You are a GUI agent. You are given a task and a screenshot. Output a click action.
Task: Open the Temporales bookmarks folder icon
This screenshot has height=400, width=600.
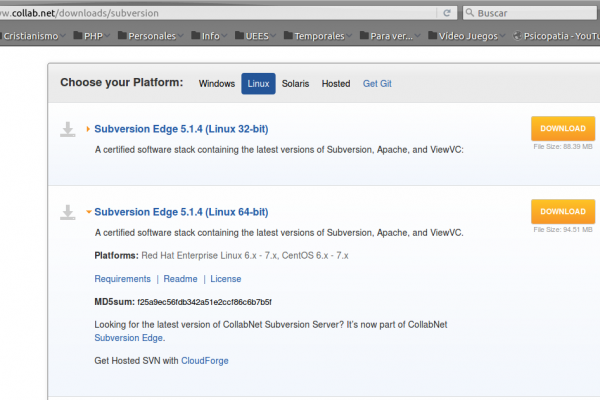[288, 36]
